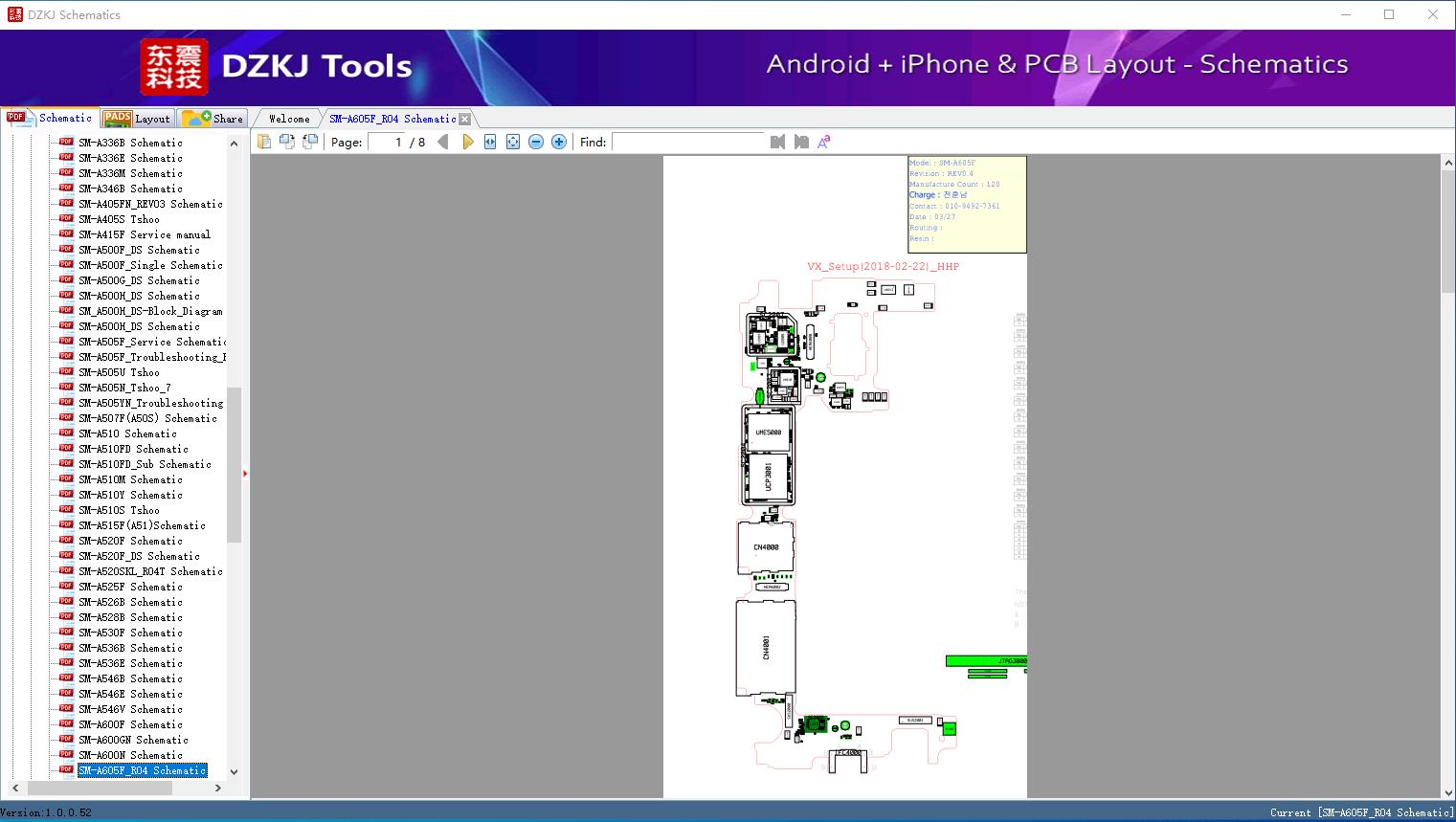1456x822 pixels.
Task: Find next match in document
Action: click(801, 142)
